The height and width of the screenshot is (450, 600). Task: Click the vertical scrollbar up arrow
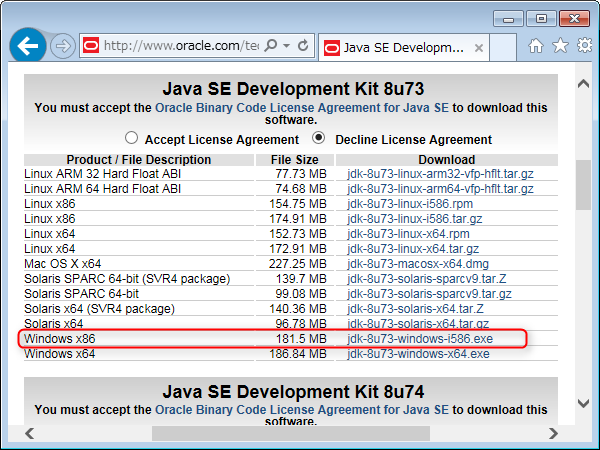click(584, 83)
